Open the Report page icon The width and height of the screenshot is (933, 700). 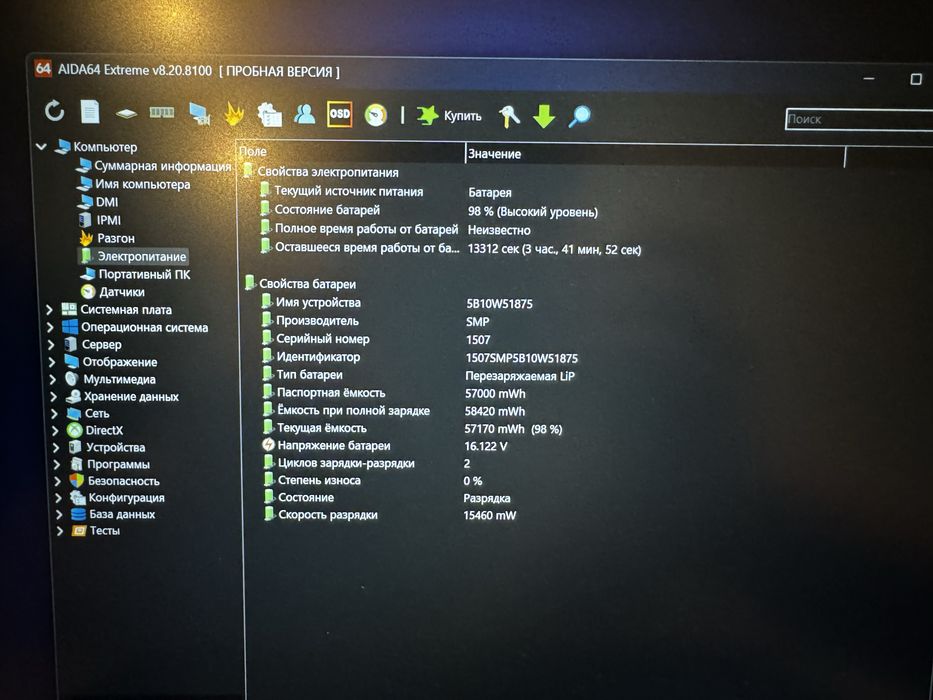tap(90, 111)
